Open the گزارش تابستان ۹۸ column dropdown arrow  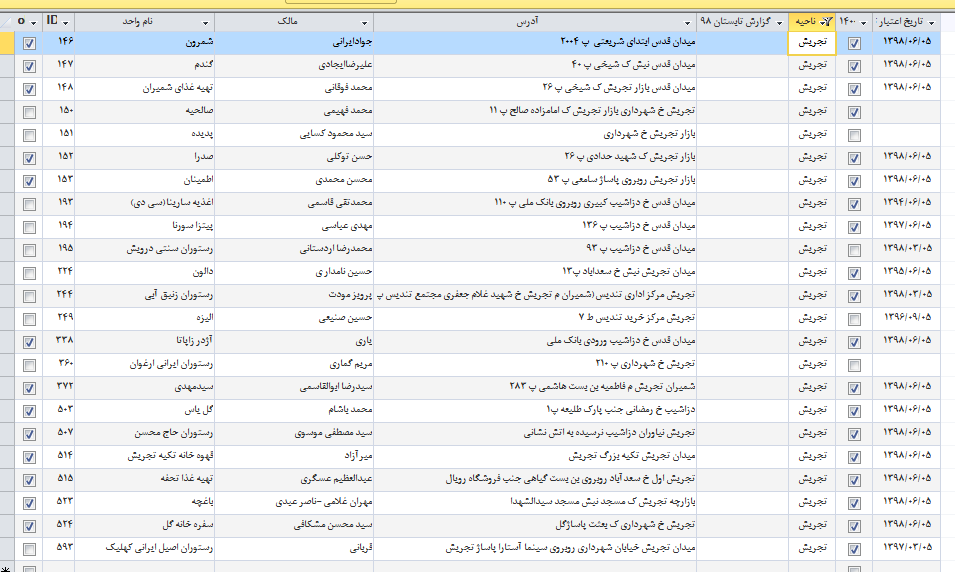pyautogui.click(x=780, y=23)
